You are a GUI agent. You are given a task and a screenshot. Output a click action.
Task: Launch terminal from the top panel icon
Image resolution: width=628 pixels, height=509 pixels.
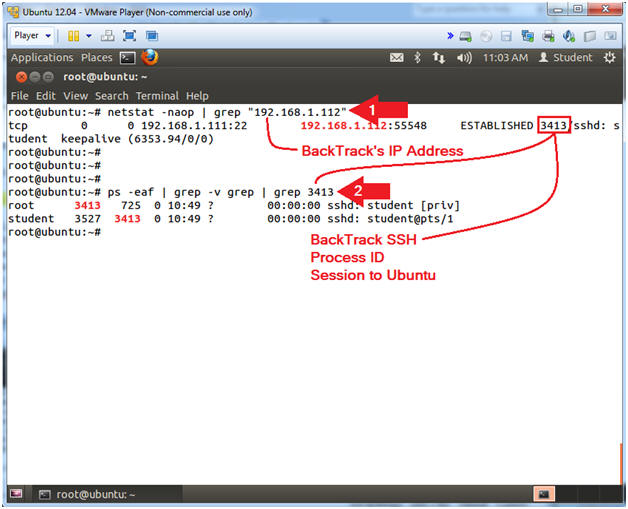pyautogui.click(x=128, y=58)
